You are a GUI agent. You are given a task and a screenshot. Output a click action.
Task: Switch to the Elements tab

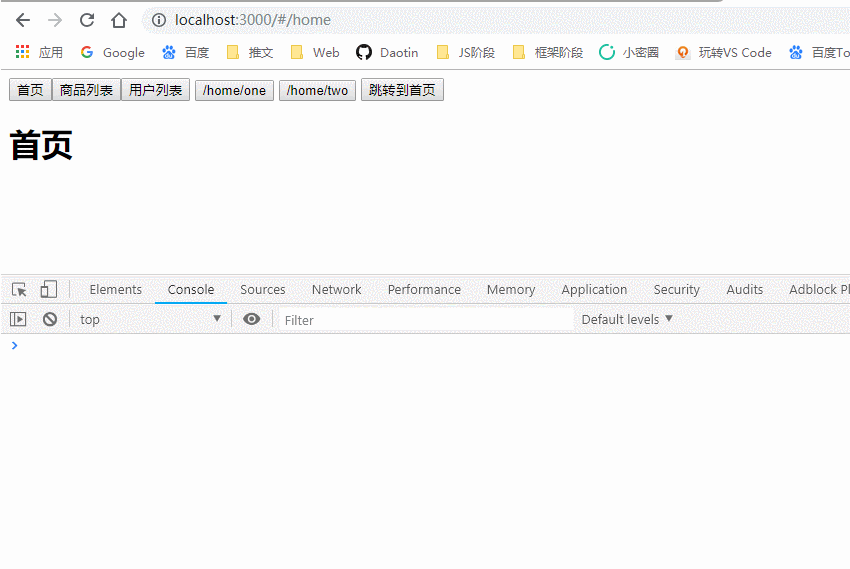click(x=116, y=290)
